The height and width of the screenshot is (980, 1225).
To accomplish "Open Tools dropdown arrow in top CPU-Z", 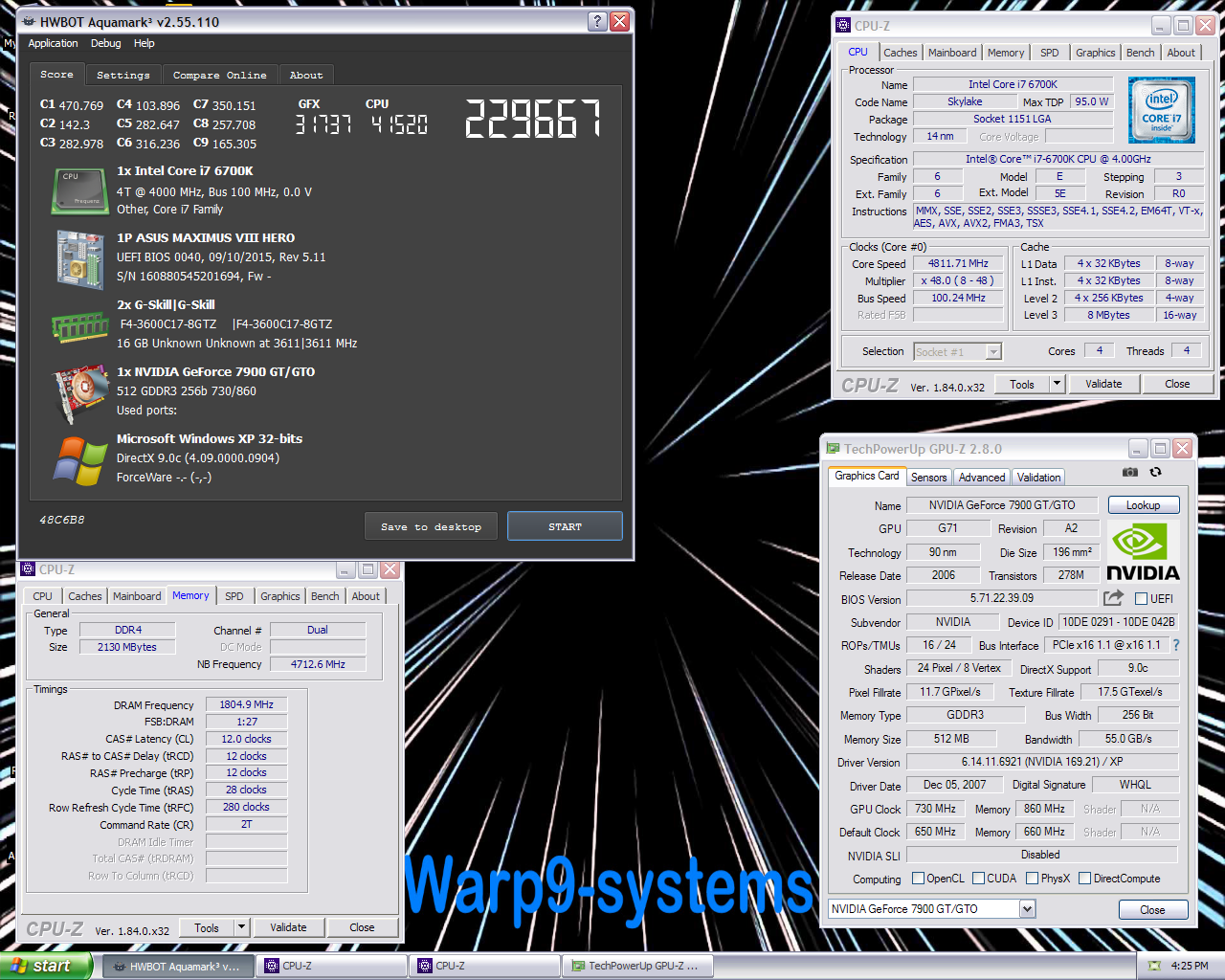I will click(x=1057, y=384).
